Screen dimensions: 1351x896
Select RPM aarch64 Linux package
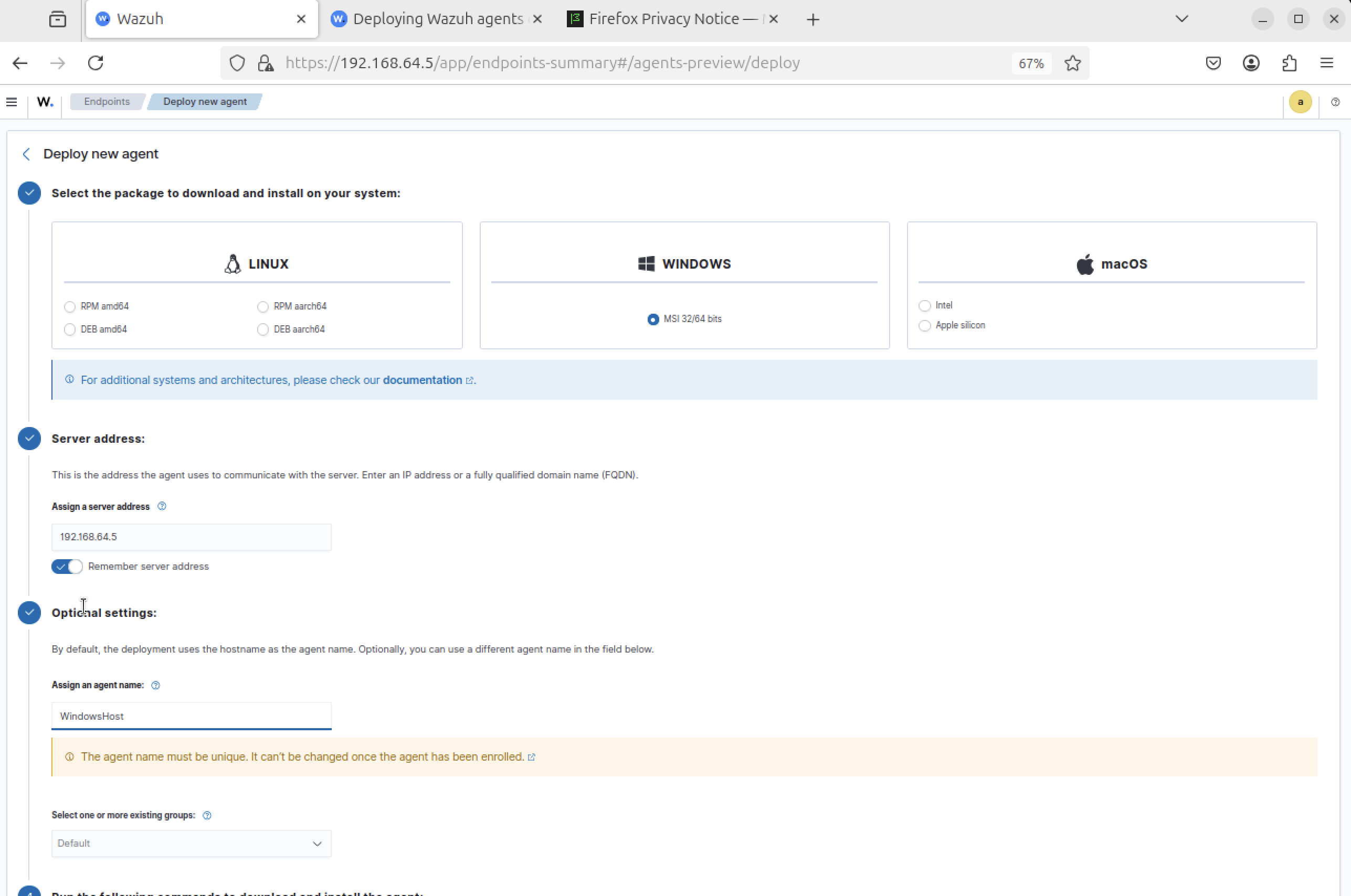(x=262, y=307)
